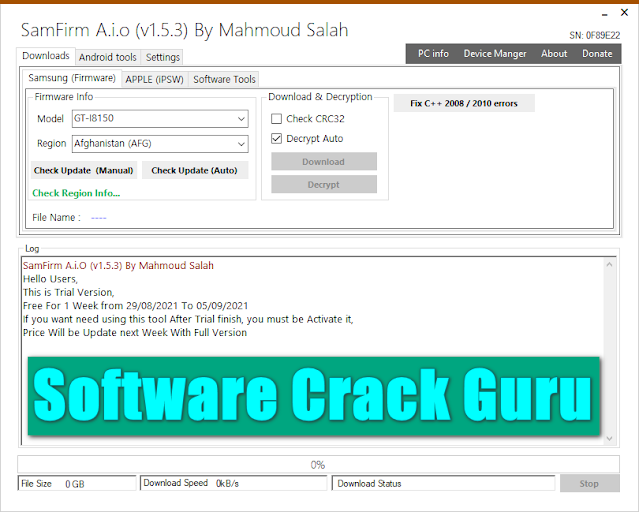Open Device Manger from top bar
This screenshot has height=512, width=639.
(x=495, y=54)
